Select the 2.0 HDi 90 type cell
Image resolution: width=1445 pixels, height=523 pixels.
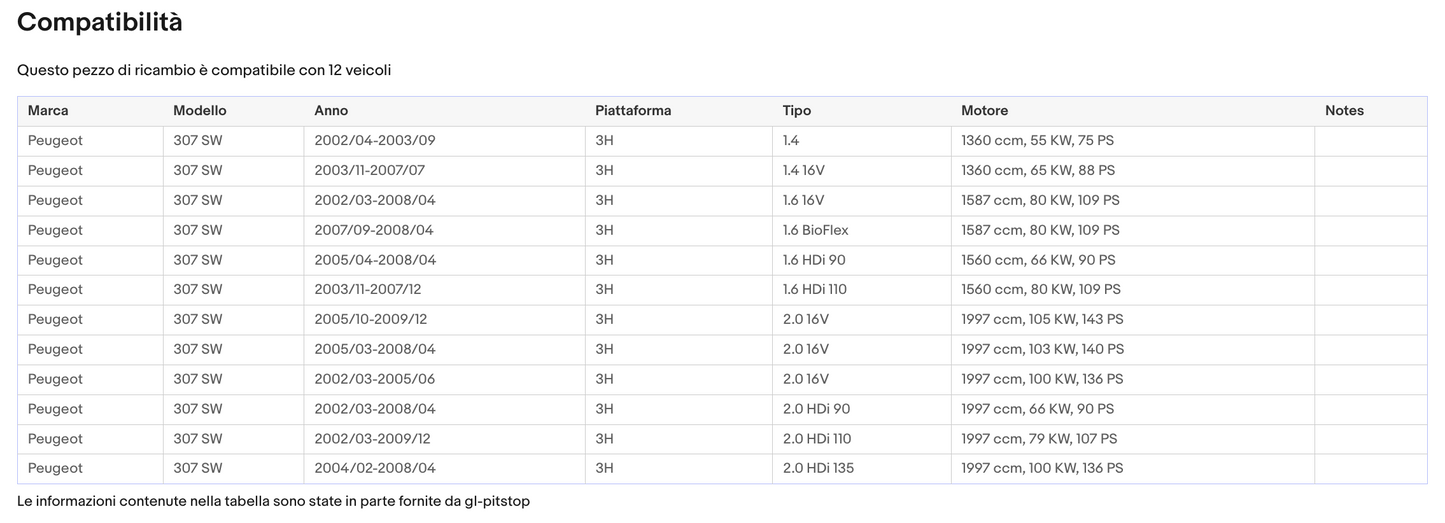(816, 409)
